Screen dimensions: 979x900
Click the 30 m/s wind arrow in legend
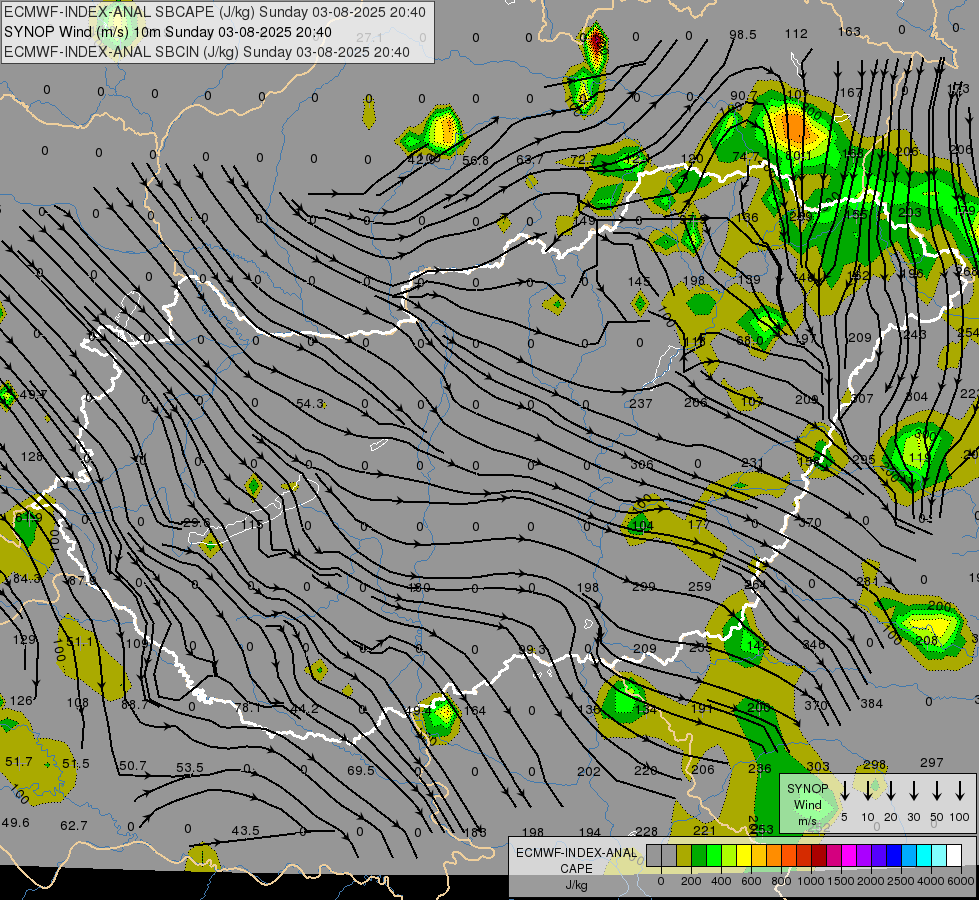[x=914, y=791]
